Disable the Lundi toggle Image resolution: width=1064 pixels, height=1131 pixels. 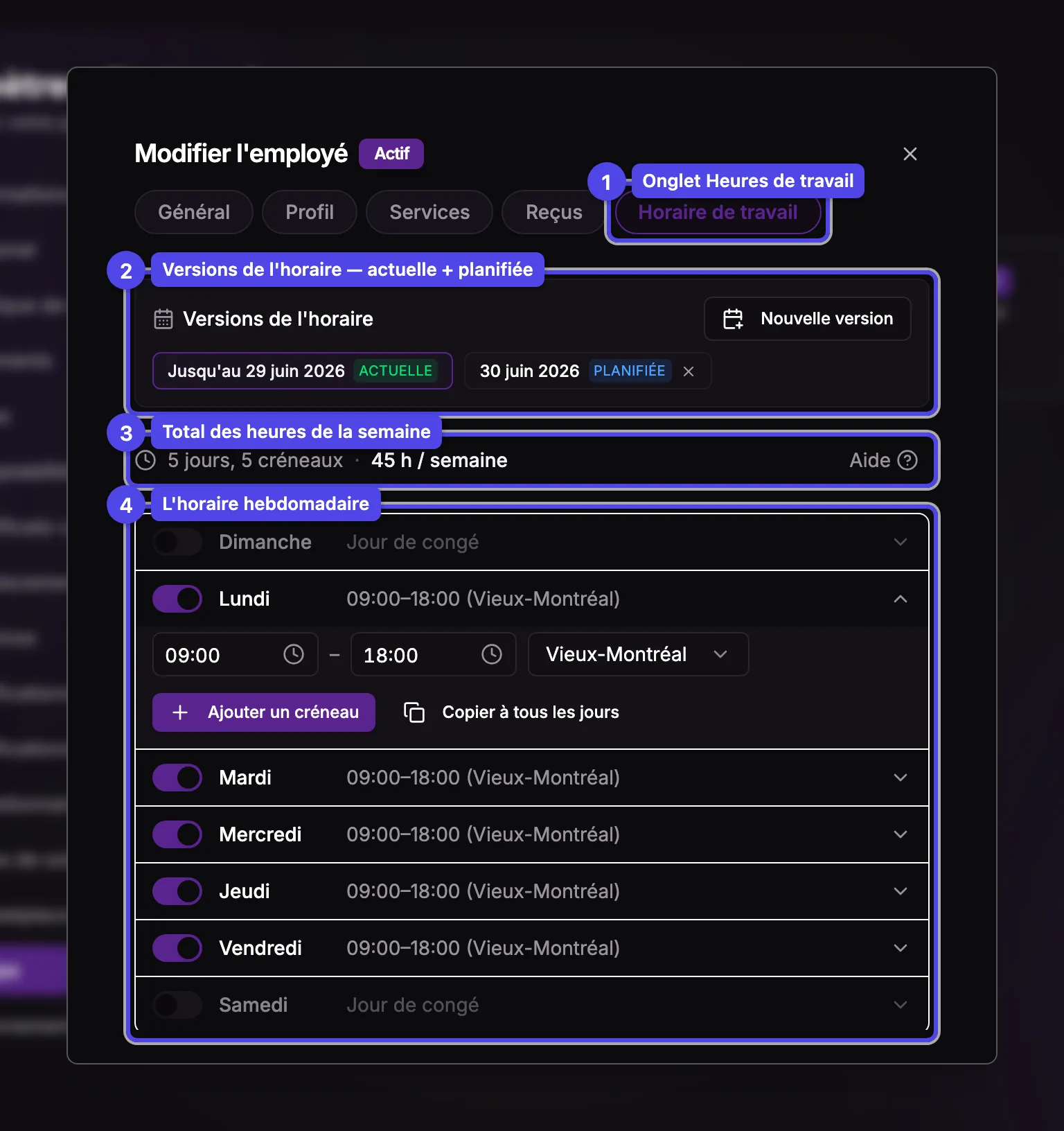(x=177, y=599)
